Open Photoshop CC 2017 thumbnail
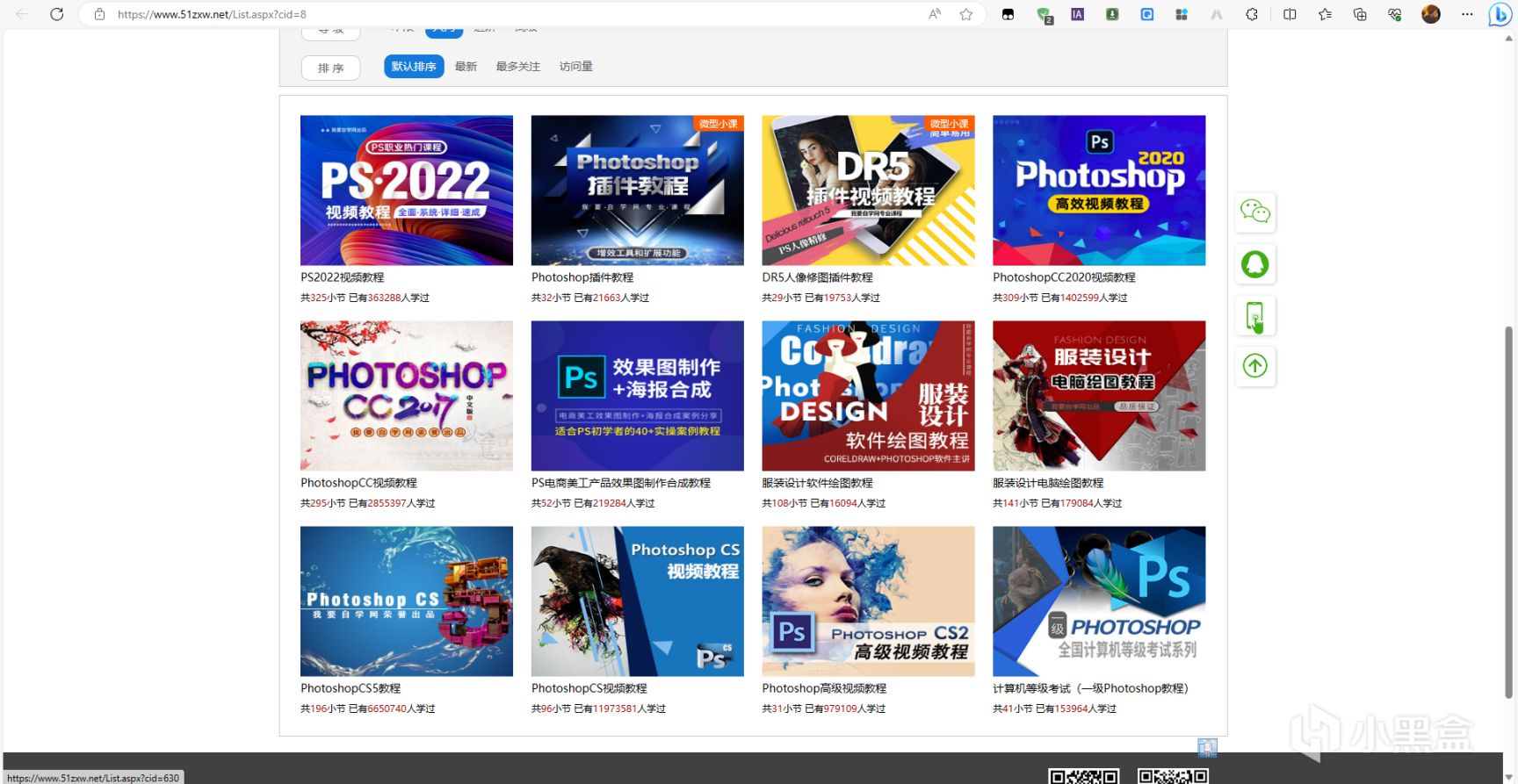This screenshot has width=1518, height=784. 407,396
